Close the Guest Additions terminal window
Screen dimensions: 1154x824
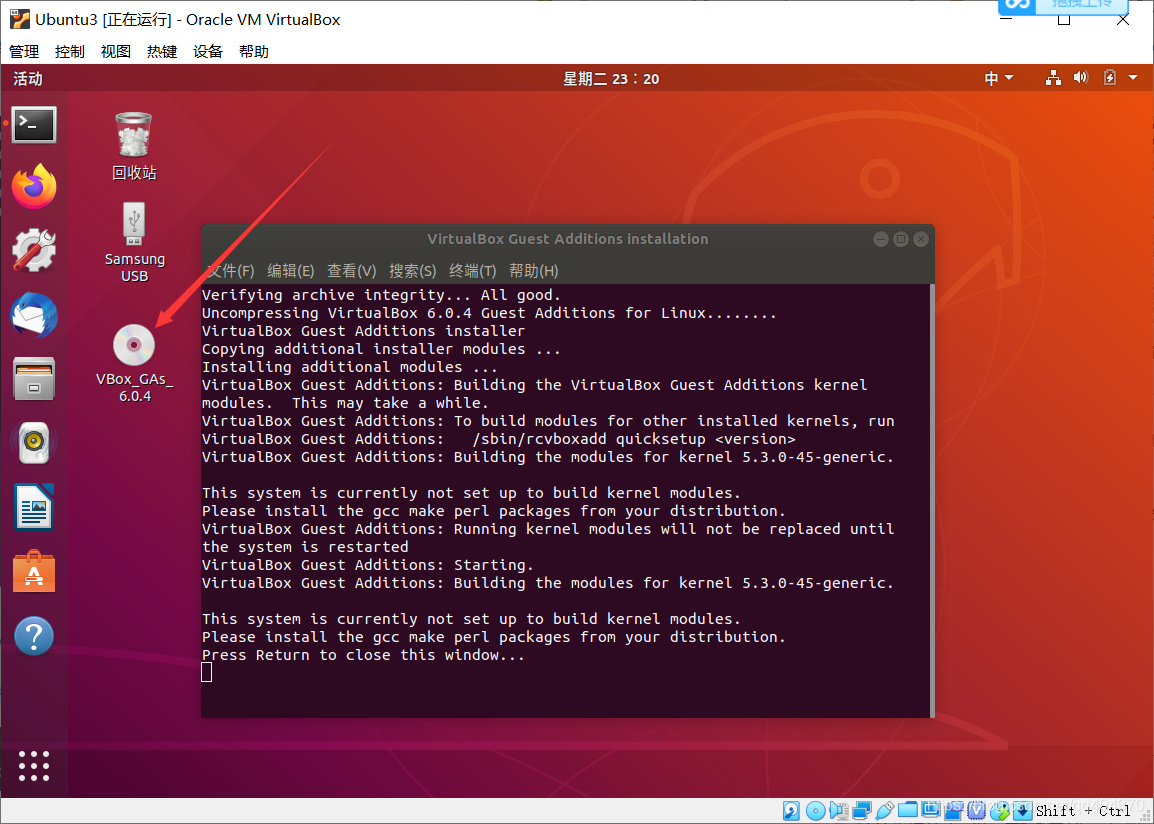pyautogui.click(x=920, y=239)
